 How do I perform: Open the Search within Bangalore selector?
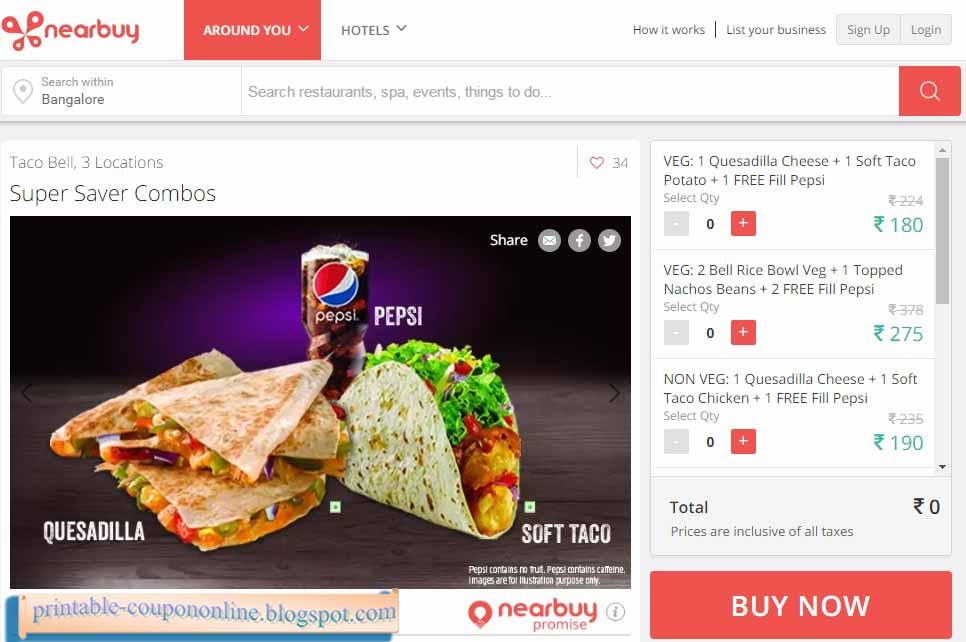click(x=121, y=91)
